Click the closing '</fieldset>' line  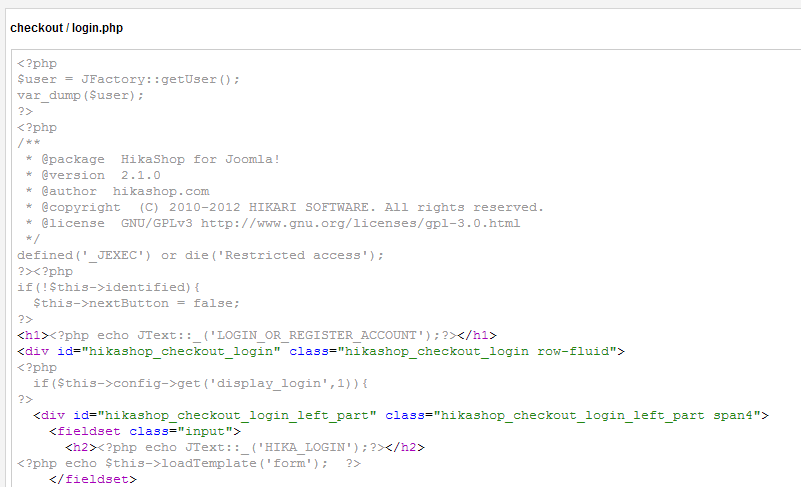[x=93, y=479]
